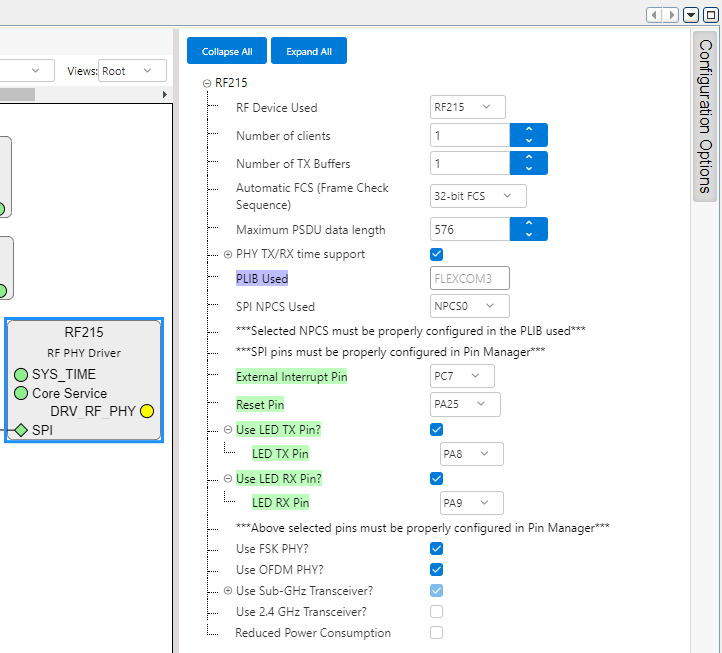Disable PHY TX/RX time support checkbox

436,254
